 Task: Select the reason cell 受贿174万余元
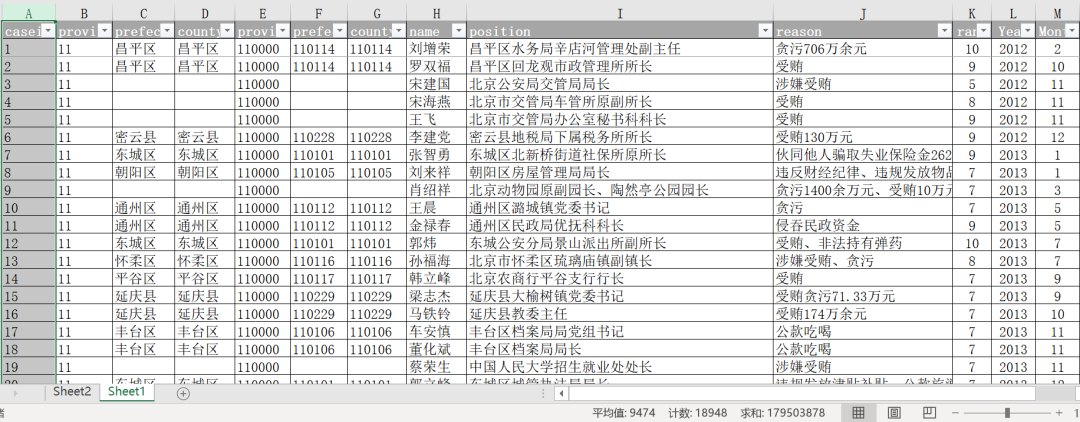[863, 314]
